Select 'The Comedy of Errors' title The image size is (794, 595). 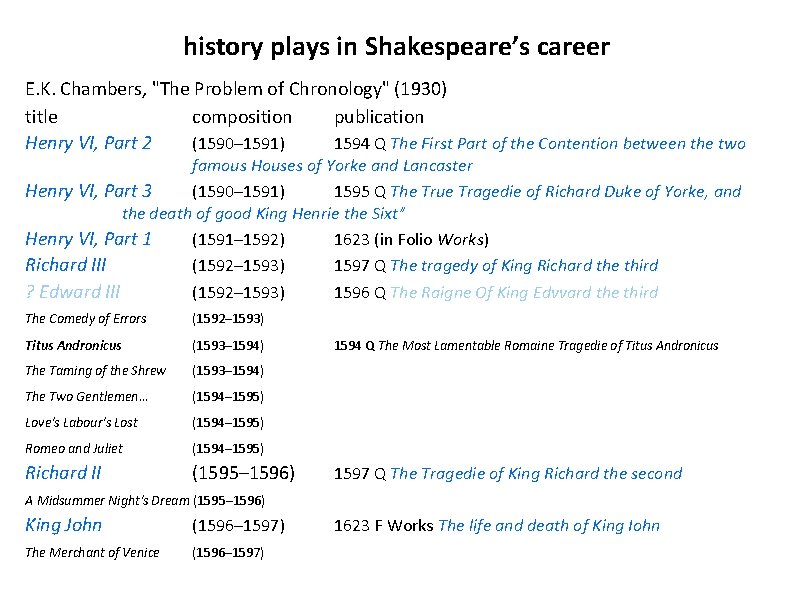pyautogui.click(x=86, y=319)
